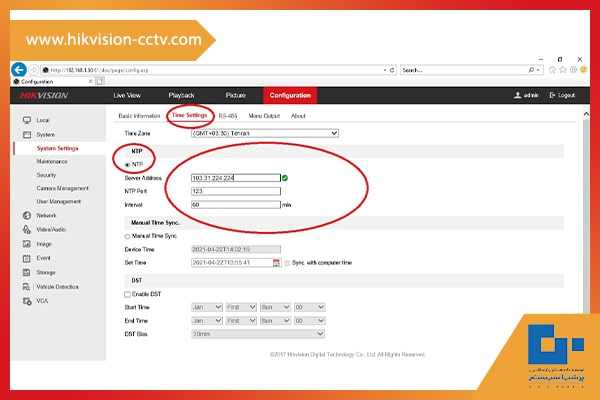Screen dimensions: 600x400
Task: Switch to the Live View tab
Action: 127,95
